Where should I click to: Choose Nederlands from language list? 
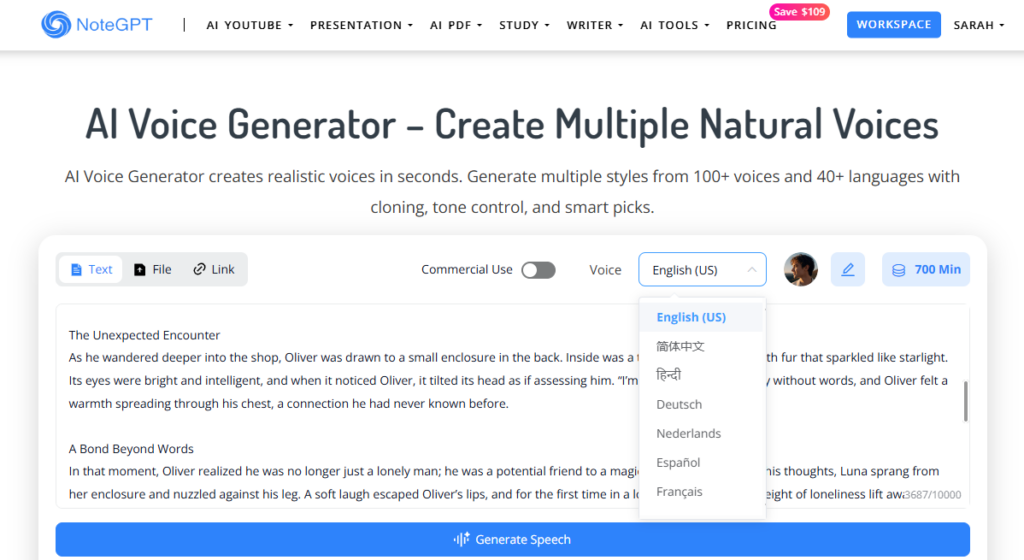tap(701, 433)
